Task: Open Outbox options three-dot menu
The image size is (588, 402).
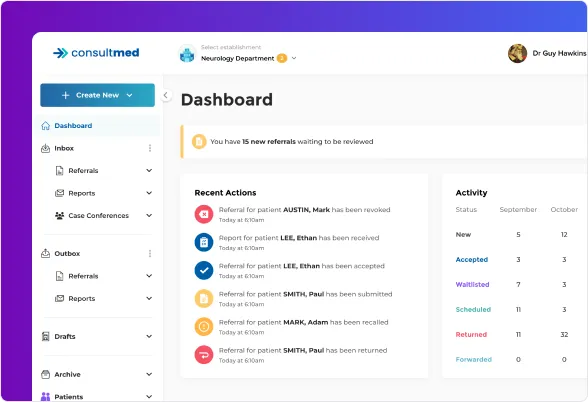Action: click(x=150, y=254)
